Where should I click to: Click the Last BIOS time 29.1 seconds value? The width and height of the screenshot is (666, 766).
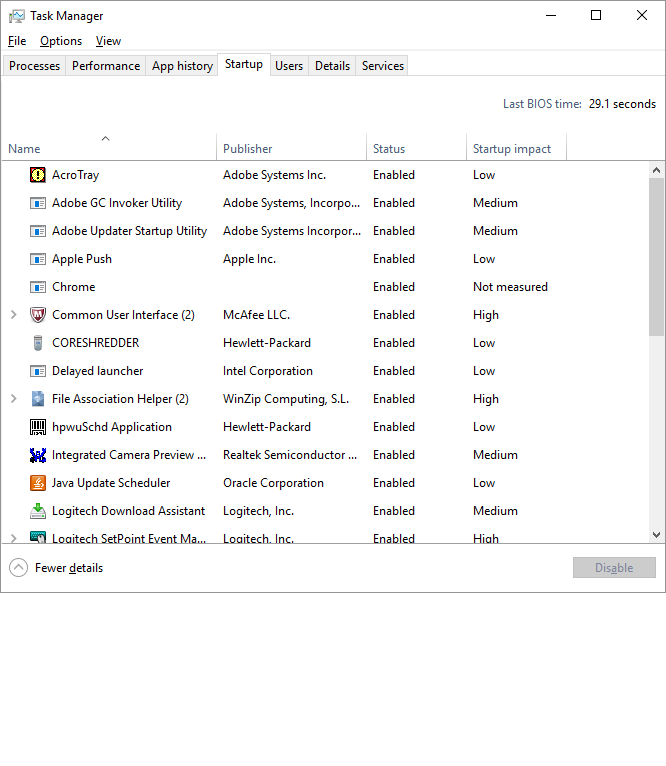point(622,104)
